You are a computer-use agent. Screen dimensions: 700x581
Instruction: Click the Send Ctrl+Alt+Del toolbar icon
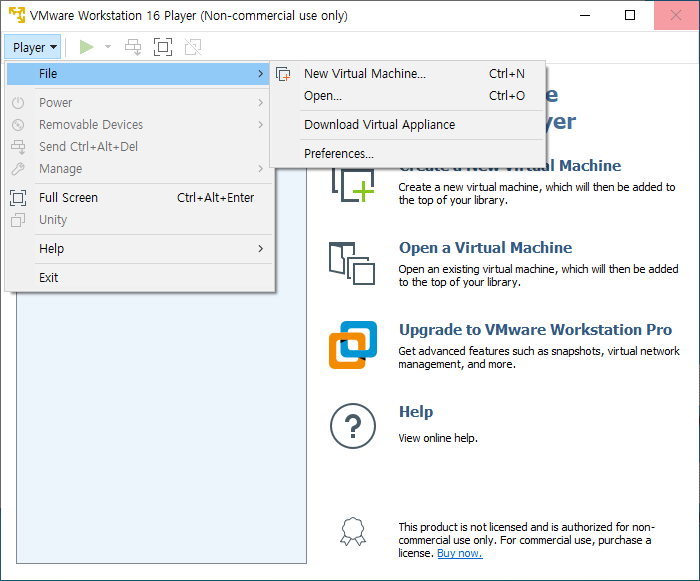(x=133, y=47)
